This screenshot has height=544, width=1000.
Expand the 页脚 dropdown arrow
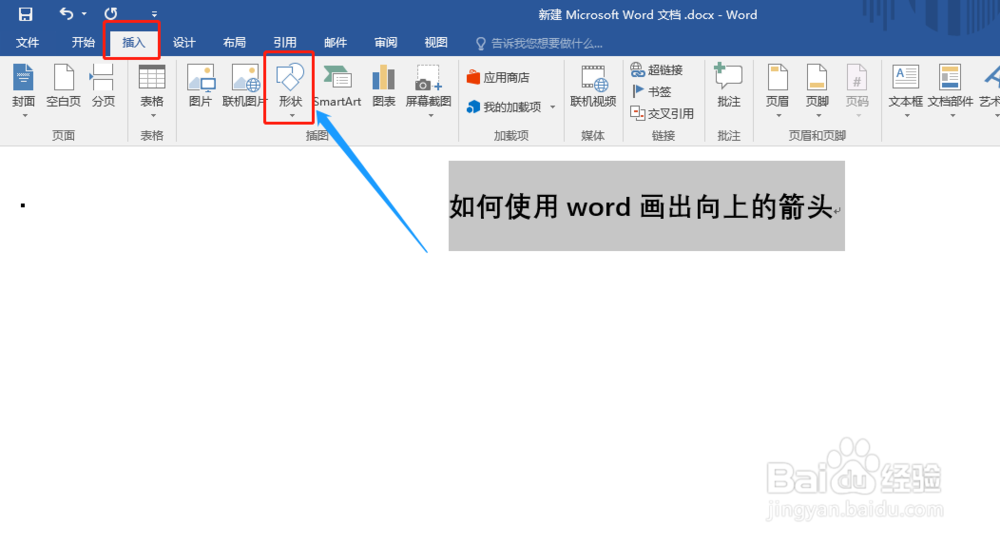pos(819,116)
